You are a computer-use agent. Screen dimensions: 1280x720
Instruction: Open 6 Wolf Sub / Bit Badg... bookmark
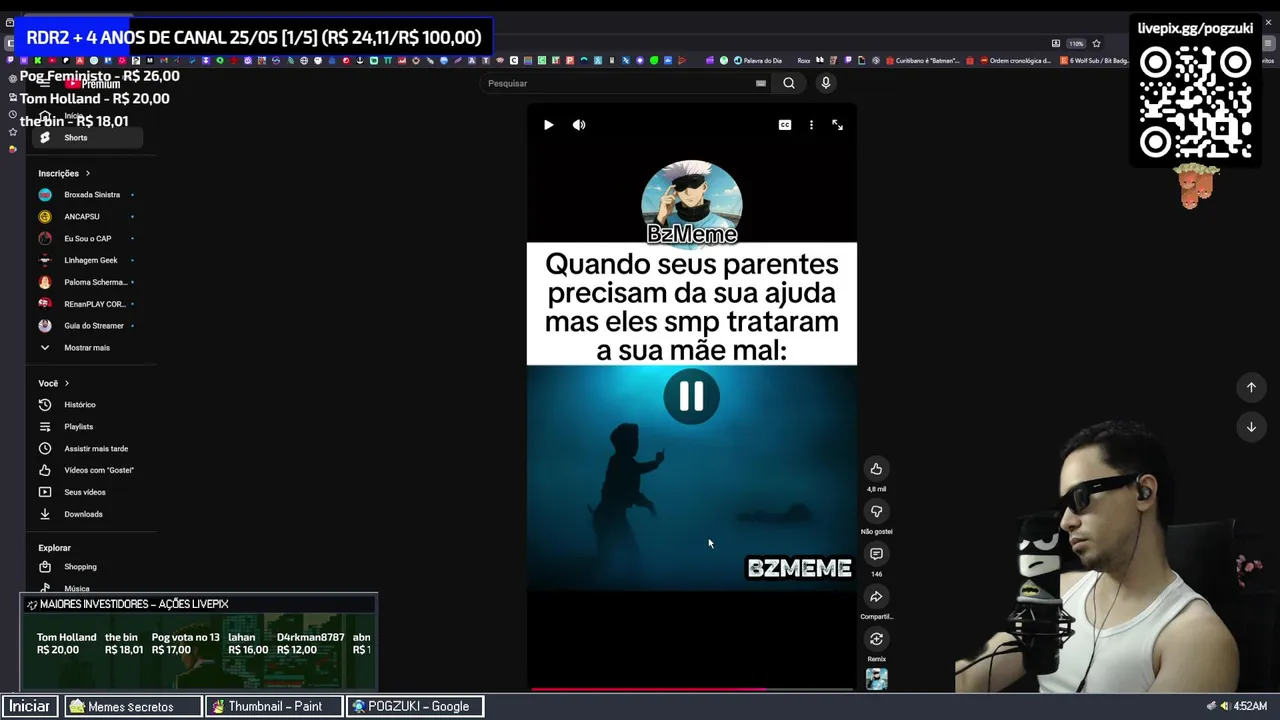coord(1095,61)
